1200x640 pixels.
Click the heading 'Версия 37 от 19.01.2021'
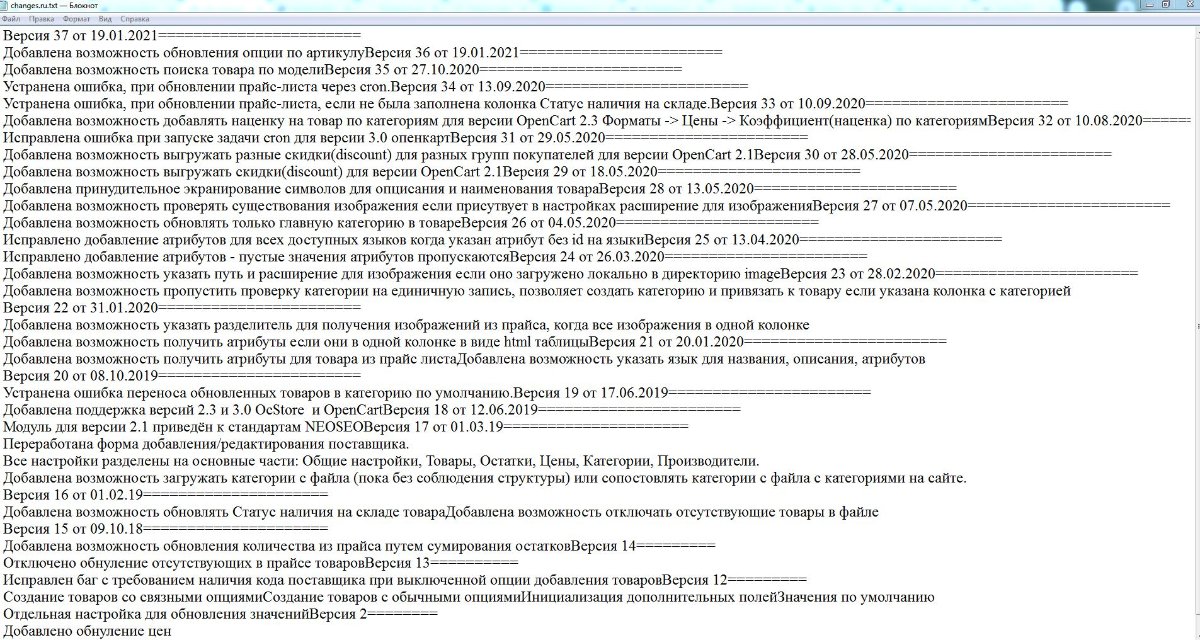coord(82,37)
